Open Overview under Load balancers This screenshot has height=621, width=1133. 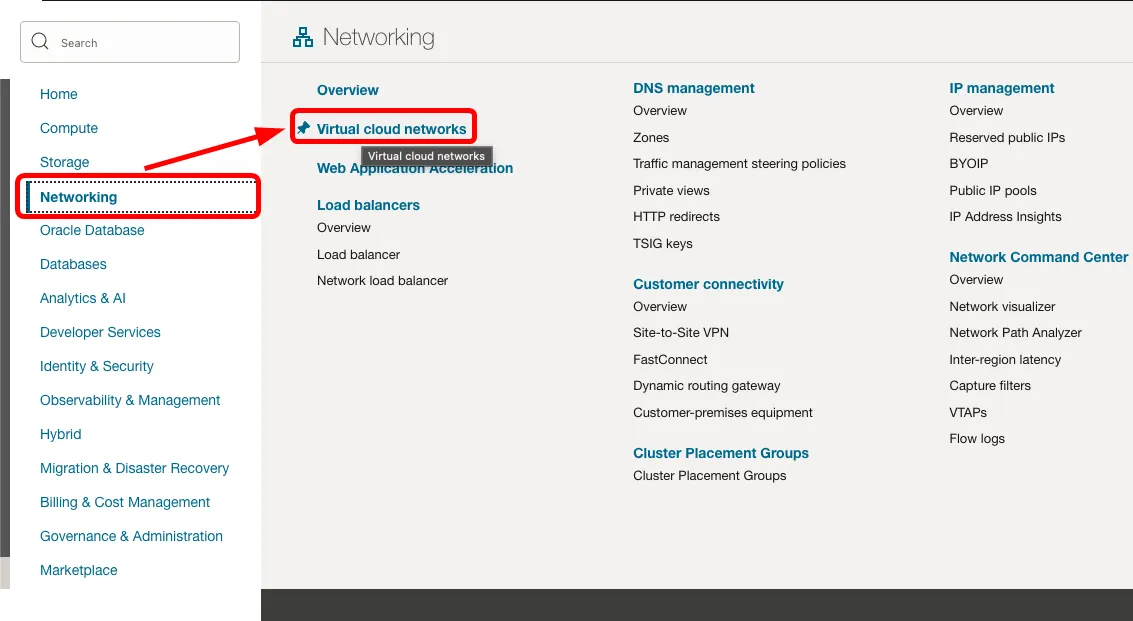point(343,227)
